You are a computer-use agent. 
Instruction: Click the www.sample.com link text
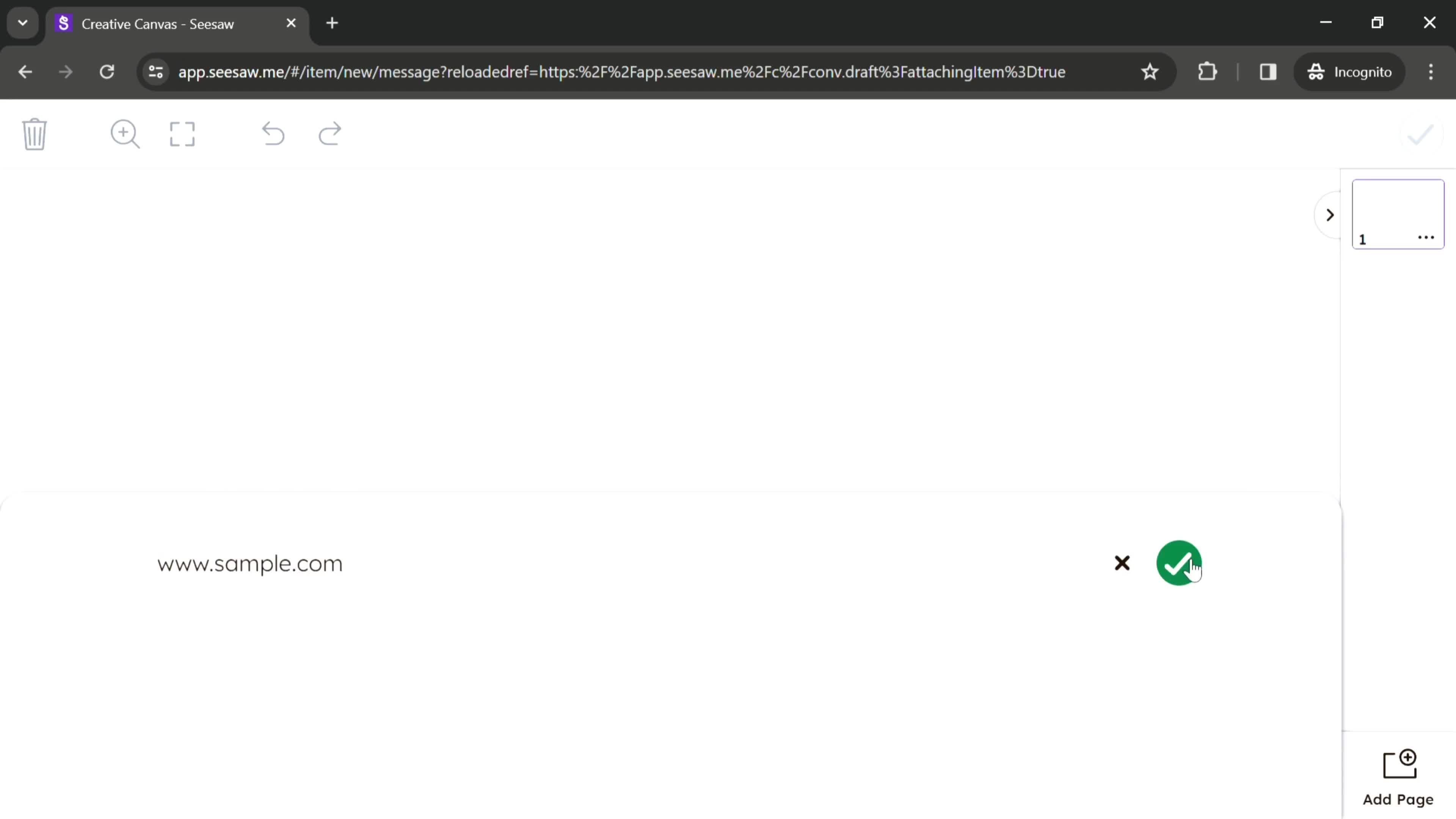point(250,563)
